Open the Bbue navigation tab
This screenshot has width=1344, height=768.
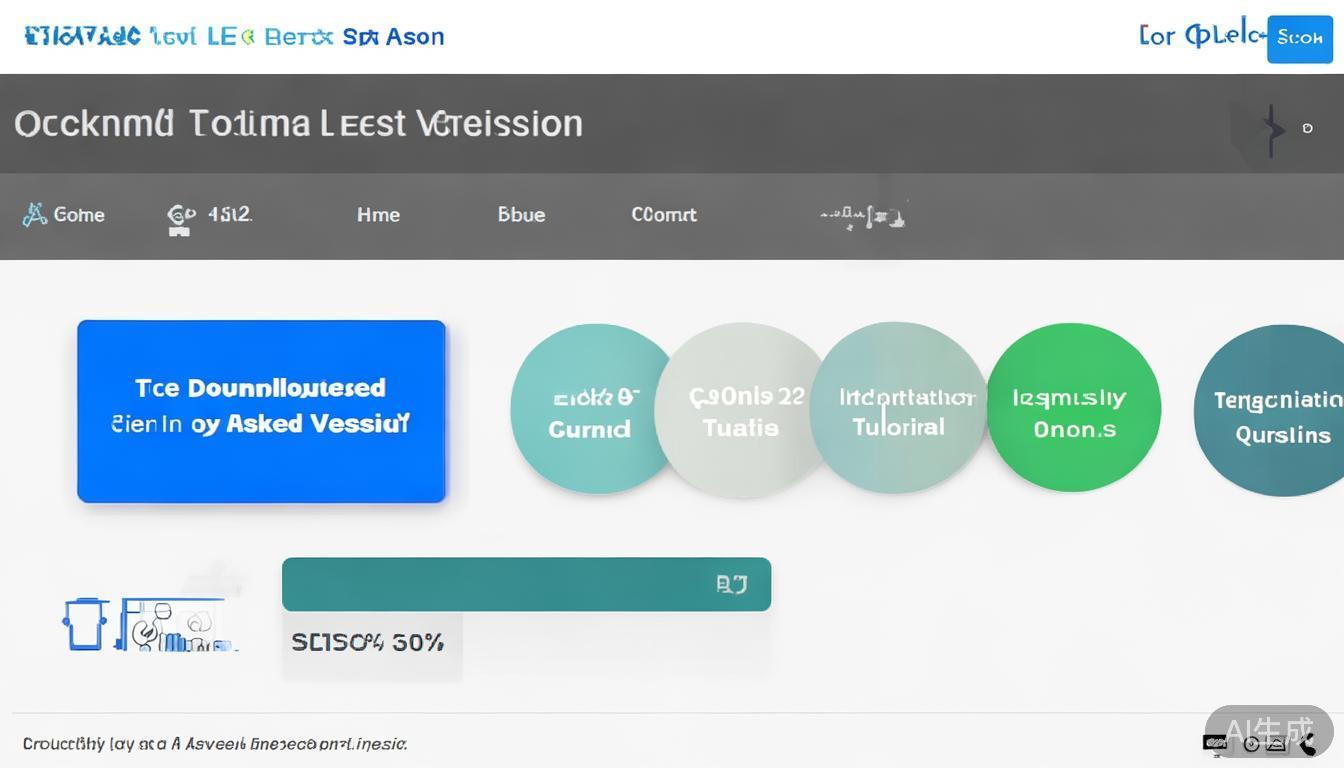[521, 215]
